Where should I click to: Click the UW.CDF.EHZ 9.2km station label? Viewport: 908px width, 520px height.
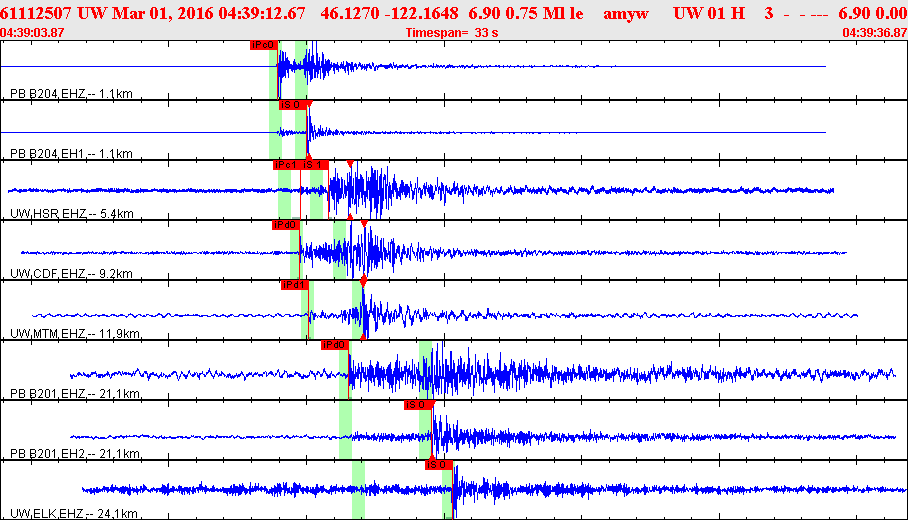(71, 273)
